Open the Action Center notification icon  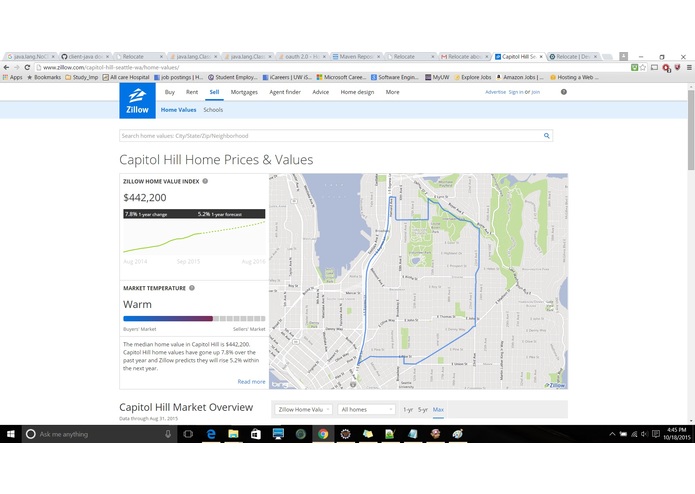656,434
